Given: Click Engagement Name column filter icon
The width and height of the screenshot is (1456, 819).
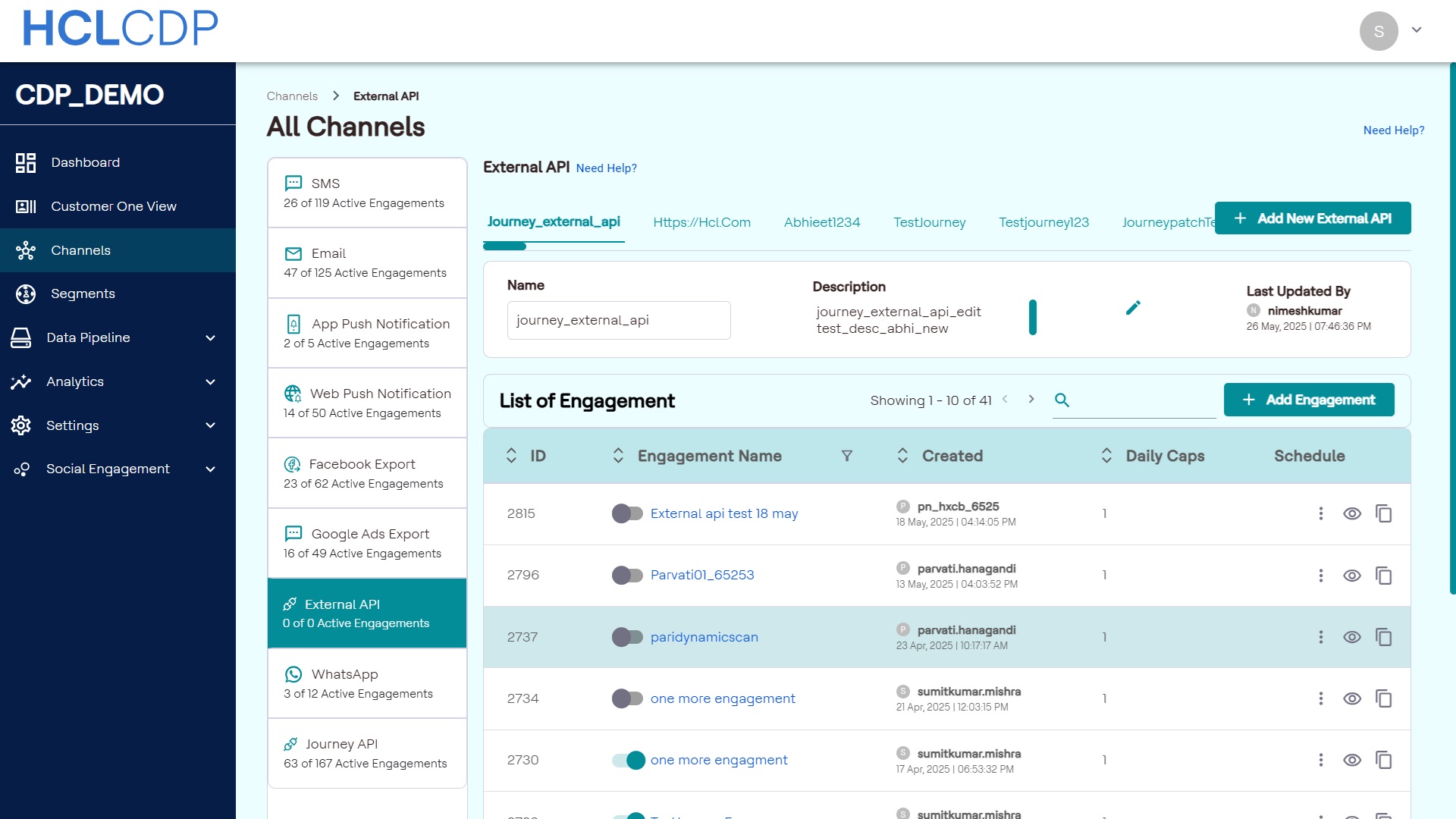Looking at the screenshot, I should (847, 456).
